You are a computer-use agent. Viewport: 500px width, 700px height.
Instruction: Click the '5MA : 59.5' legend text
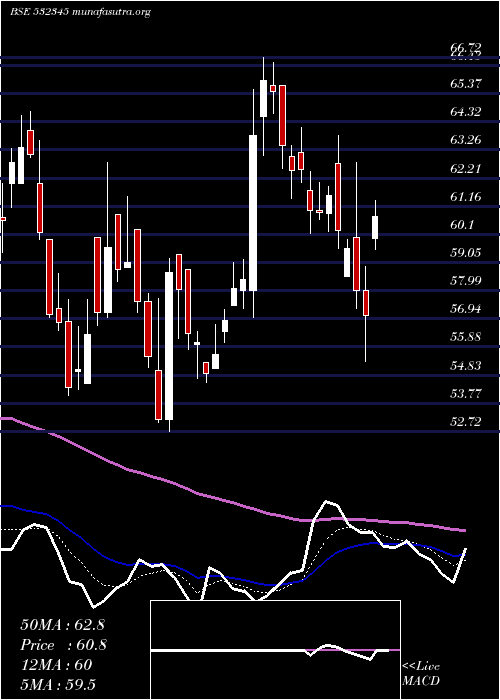(58, 684)
